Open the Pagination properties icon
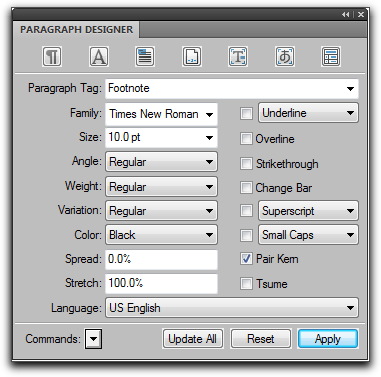 pyautogui.click(x=145, y=57)
